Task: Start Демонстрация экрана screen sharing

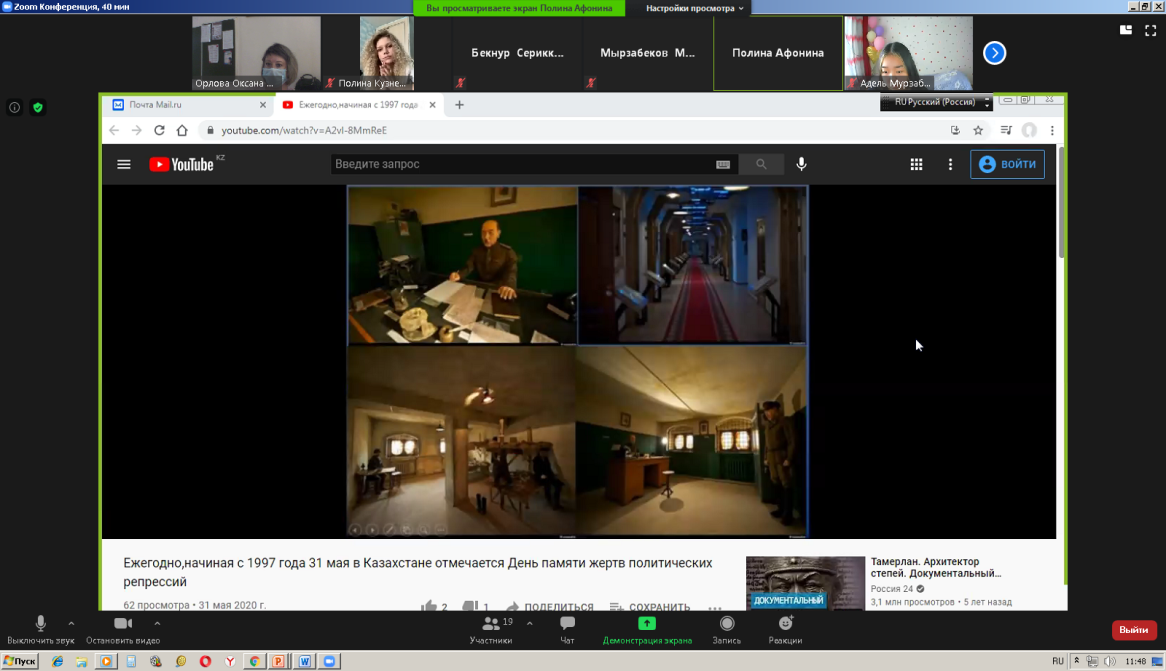Action: tap(647, 629)
